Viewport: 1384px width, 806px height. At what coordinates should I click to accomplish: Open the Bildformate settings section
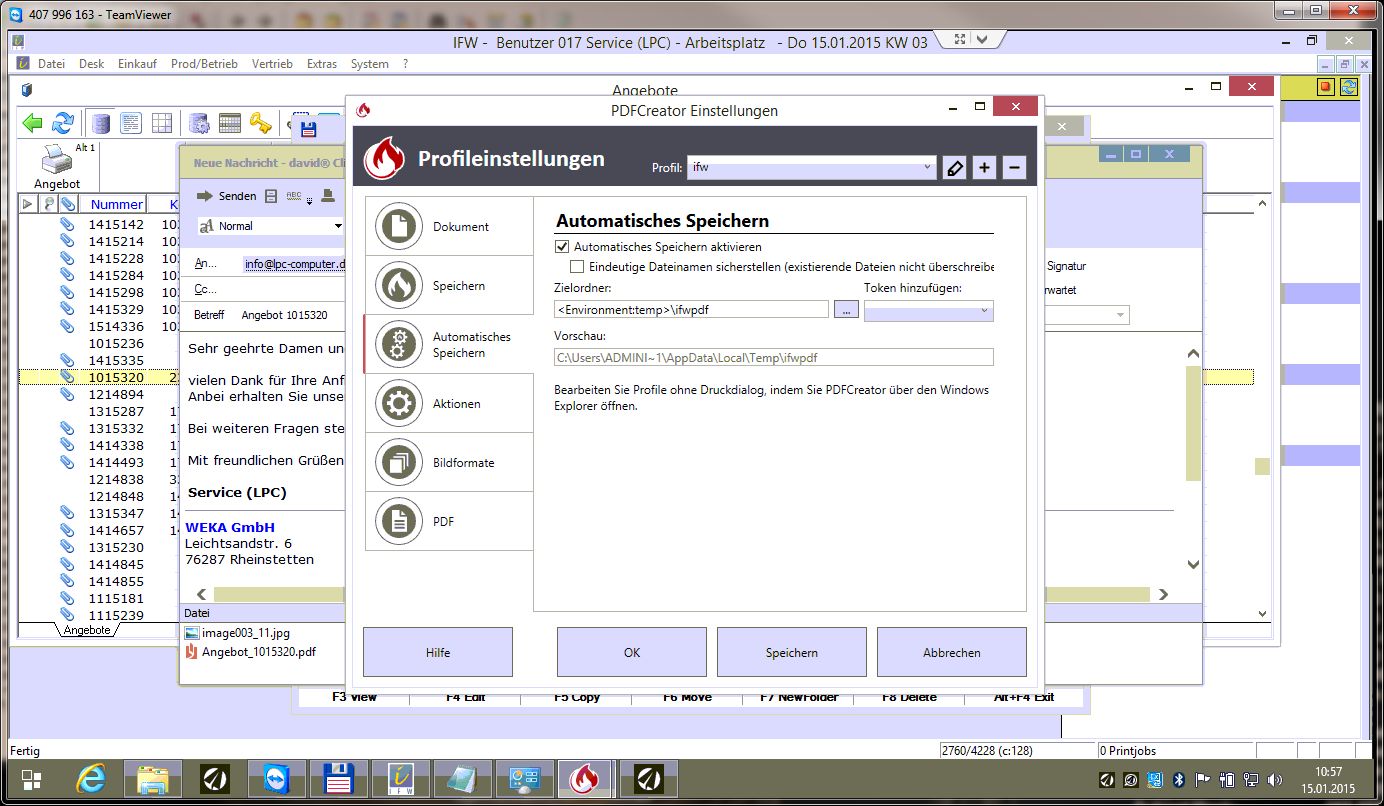click(449, 463)
